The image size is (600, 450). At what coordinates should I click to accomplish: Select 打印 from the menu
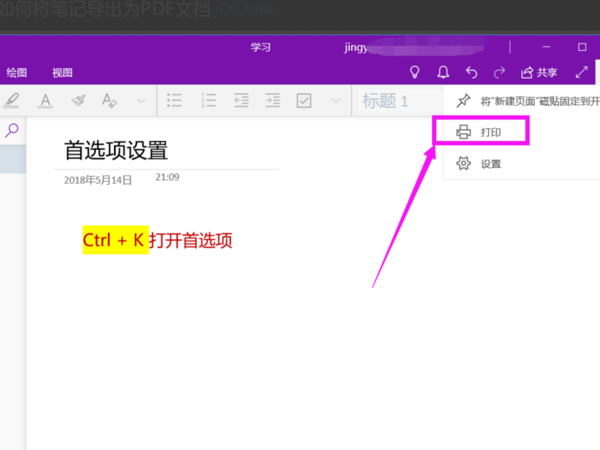click(x=490, y=132)
